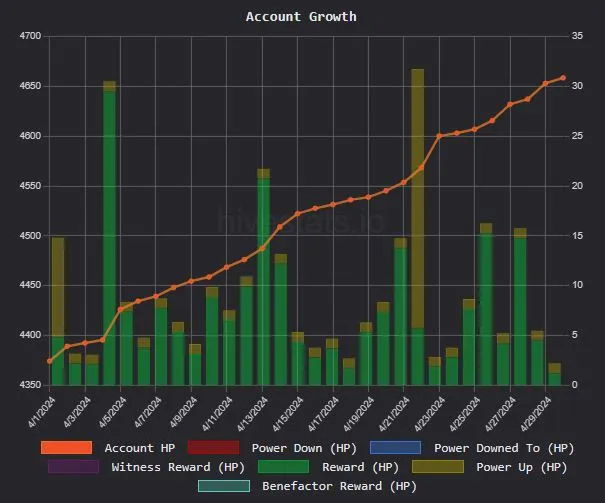Click the 4/13/2024 x-axis label
605x503 pixels.
(253, 414)
